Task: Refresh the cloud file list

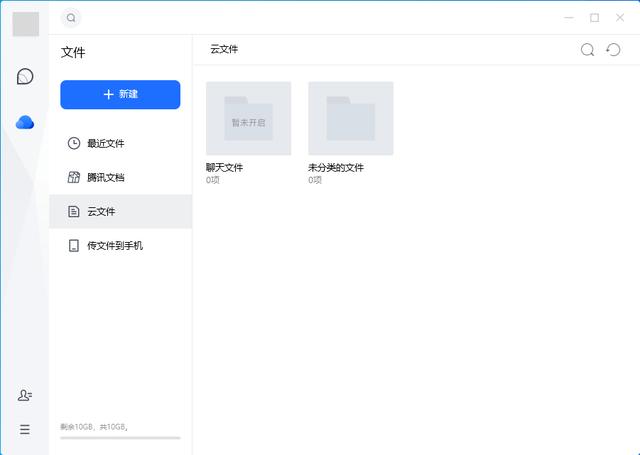Action: pos(614,50)
